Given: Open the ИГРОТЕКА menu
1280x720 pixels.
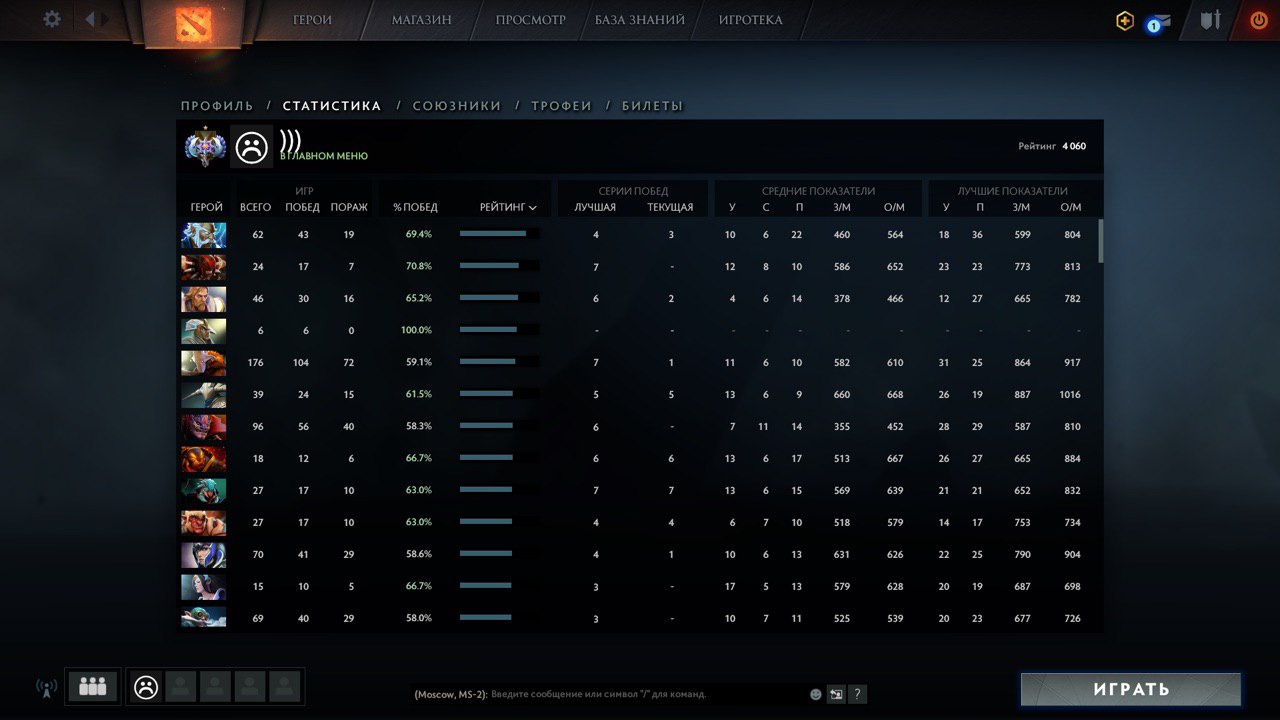Looking at the screenshot, I should [x=750, y=20].
